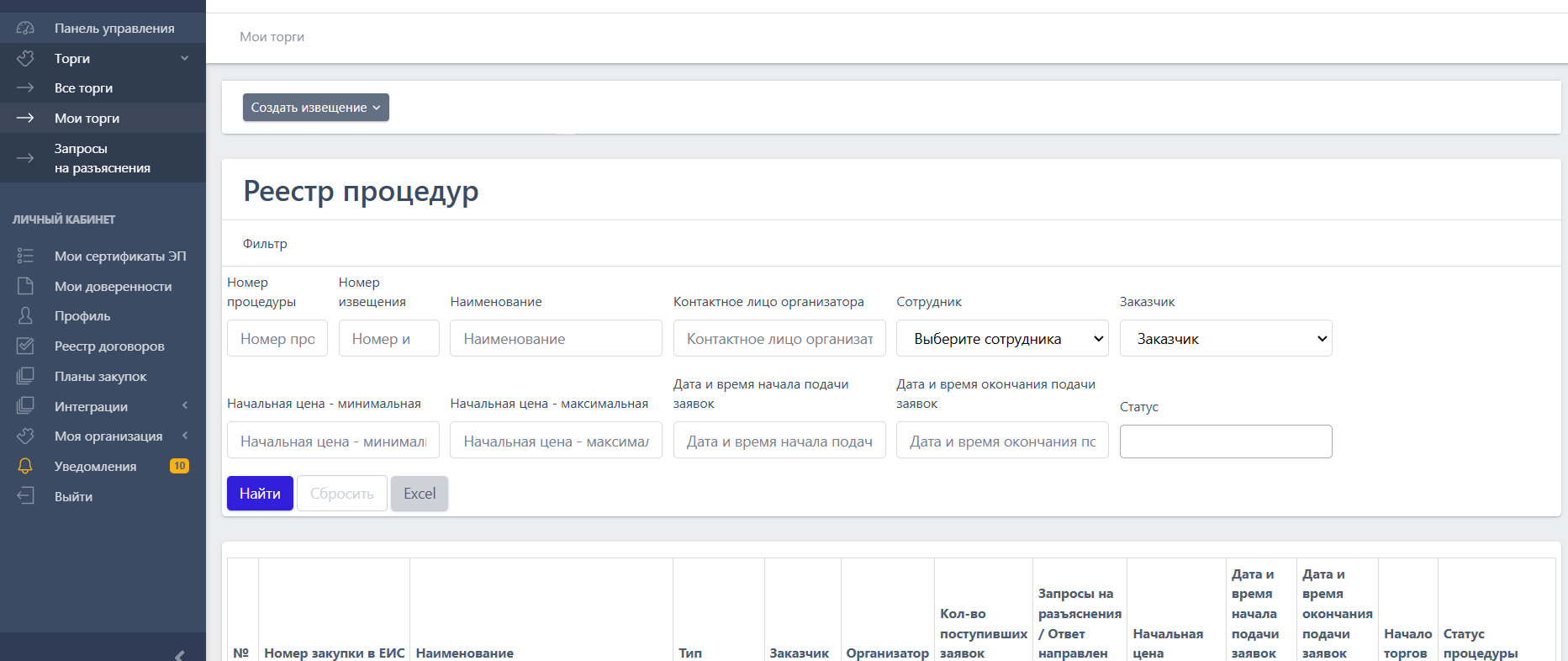
Task: Click the checkbox icon for Реестр договоров
Action: tap(25, 346)
